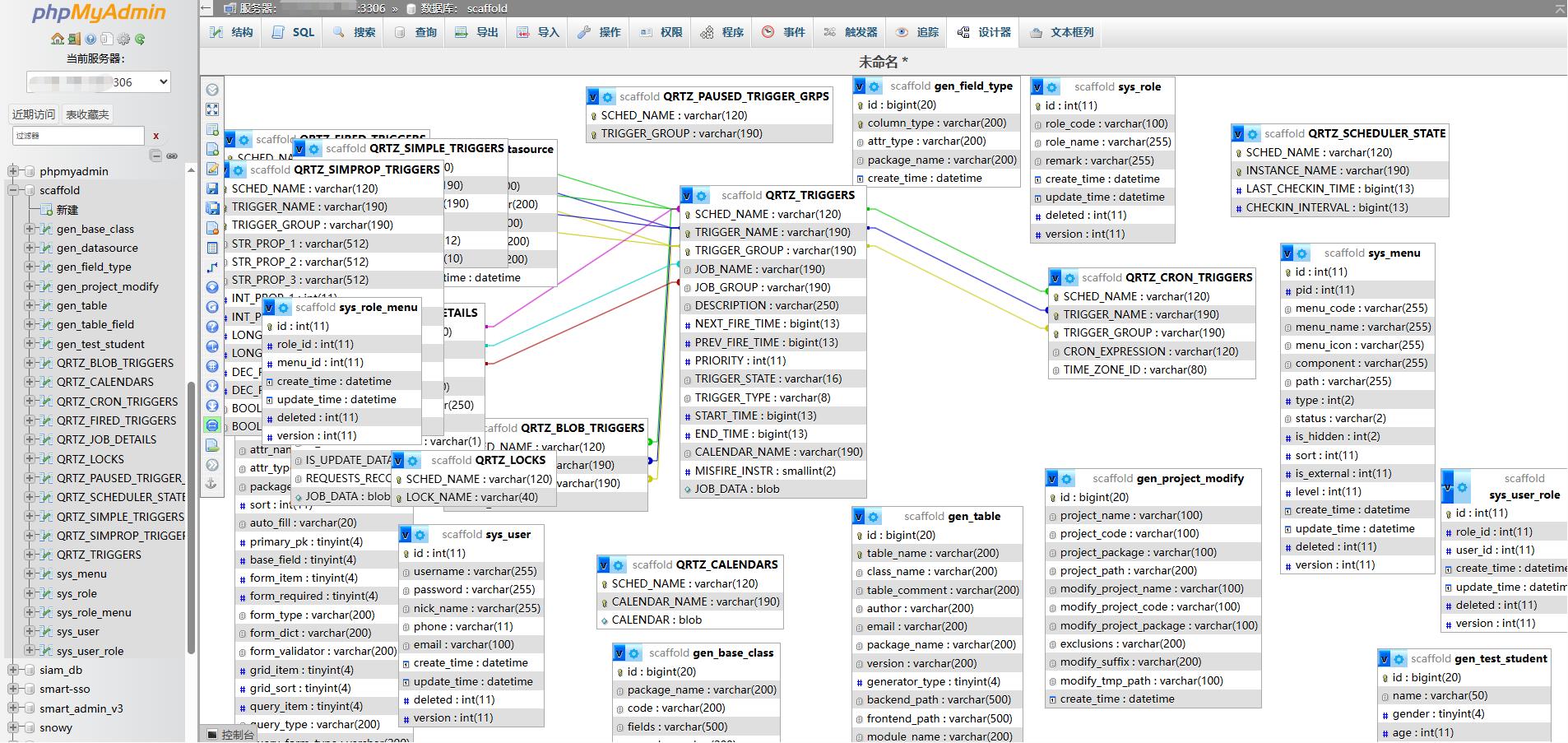Click the 过滤器 filter input field

(78, 136)
